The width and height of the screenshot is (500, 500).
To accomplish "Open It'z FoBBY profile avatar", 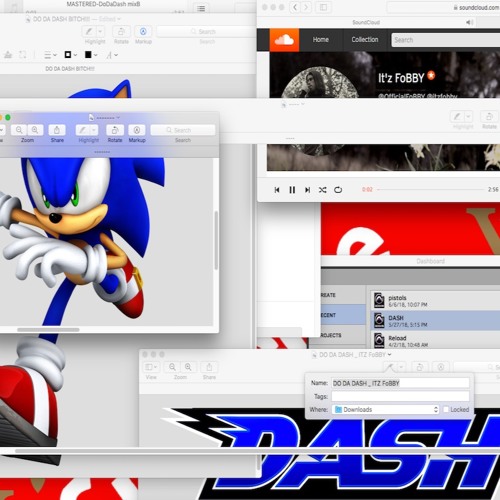I will tap(320, 83).
